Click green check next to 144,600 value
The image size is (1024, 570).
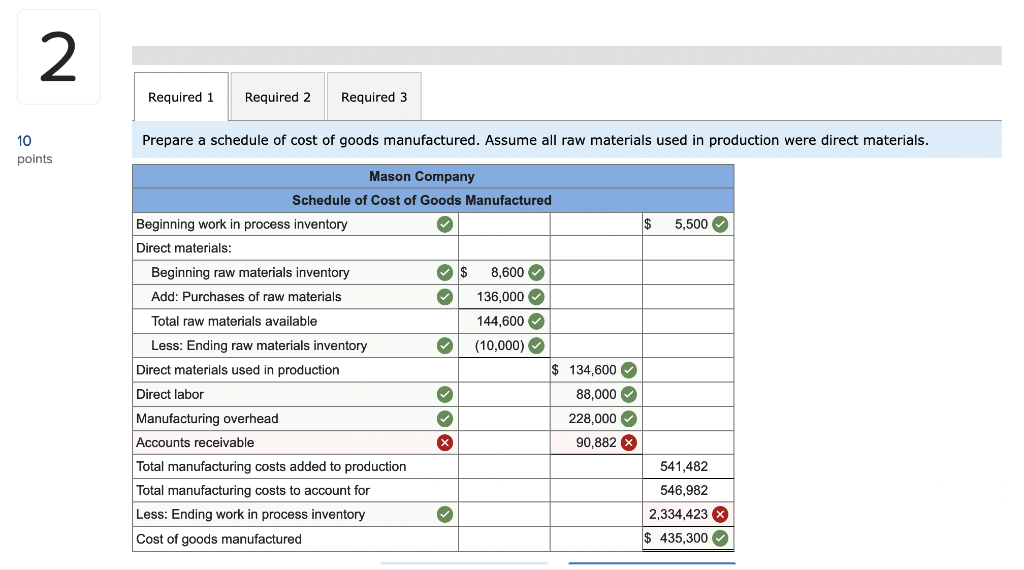tap(536, 321)
